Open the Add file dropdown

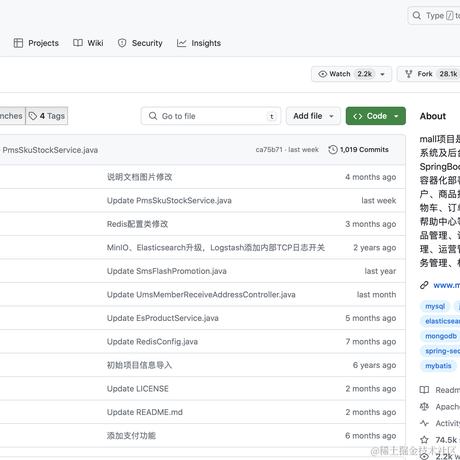tap(313, 116)
